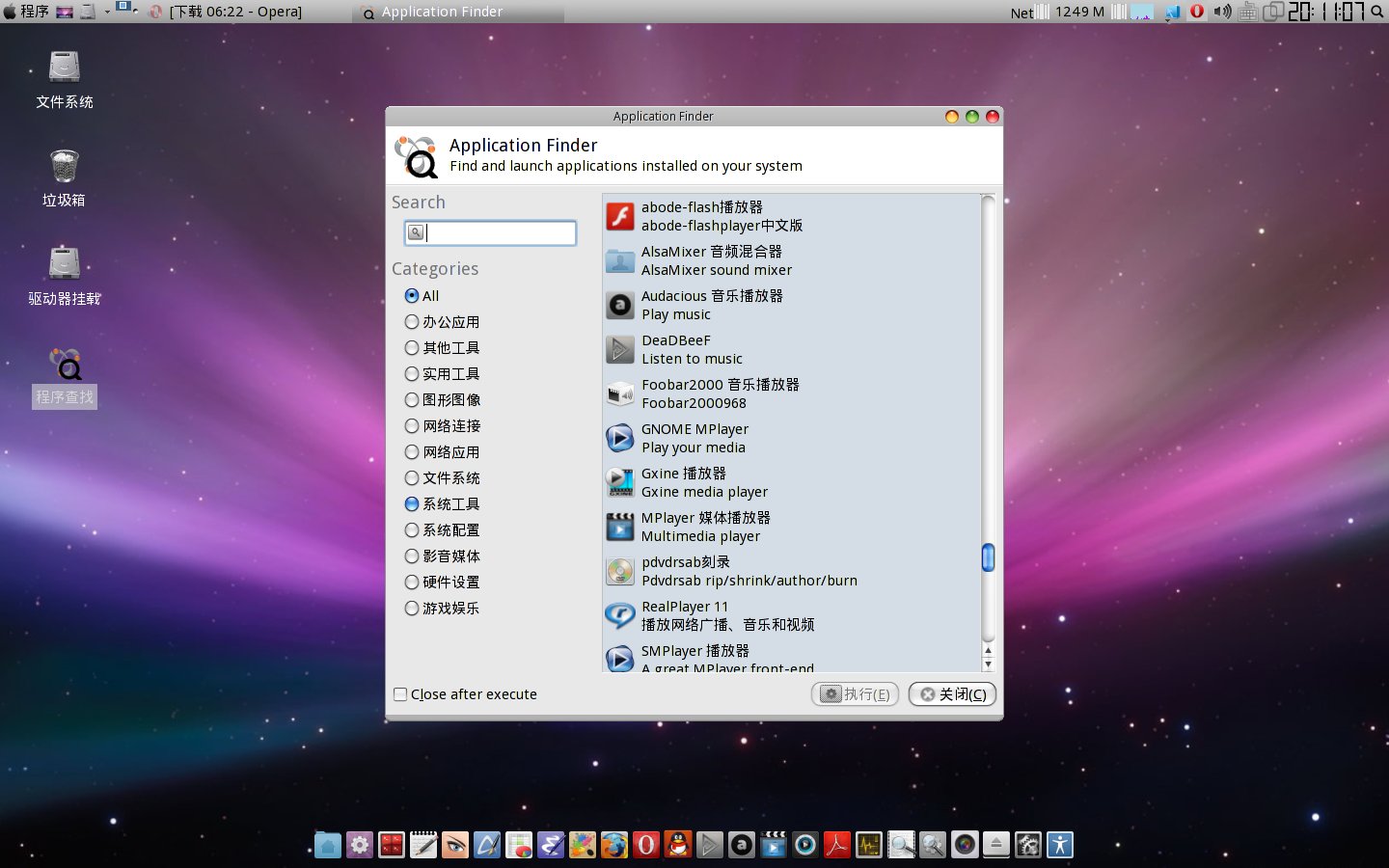Screen dimensions: 1389x868
Task: Select the DeaDBeeF app icon
Action: 620,349
